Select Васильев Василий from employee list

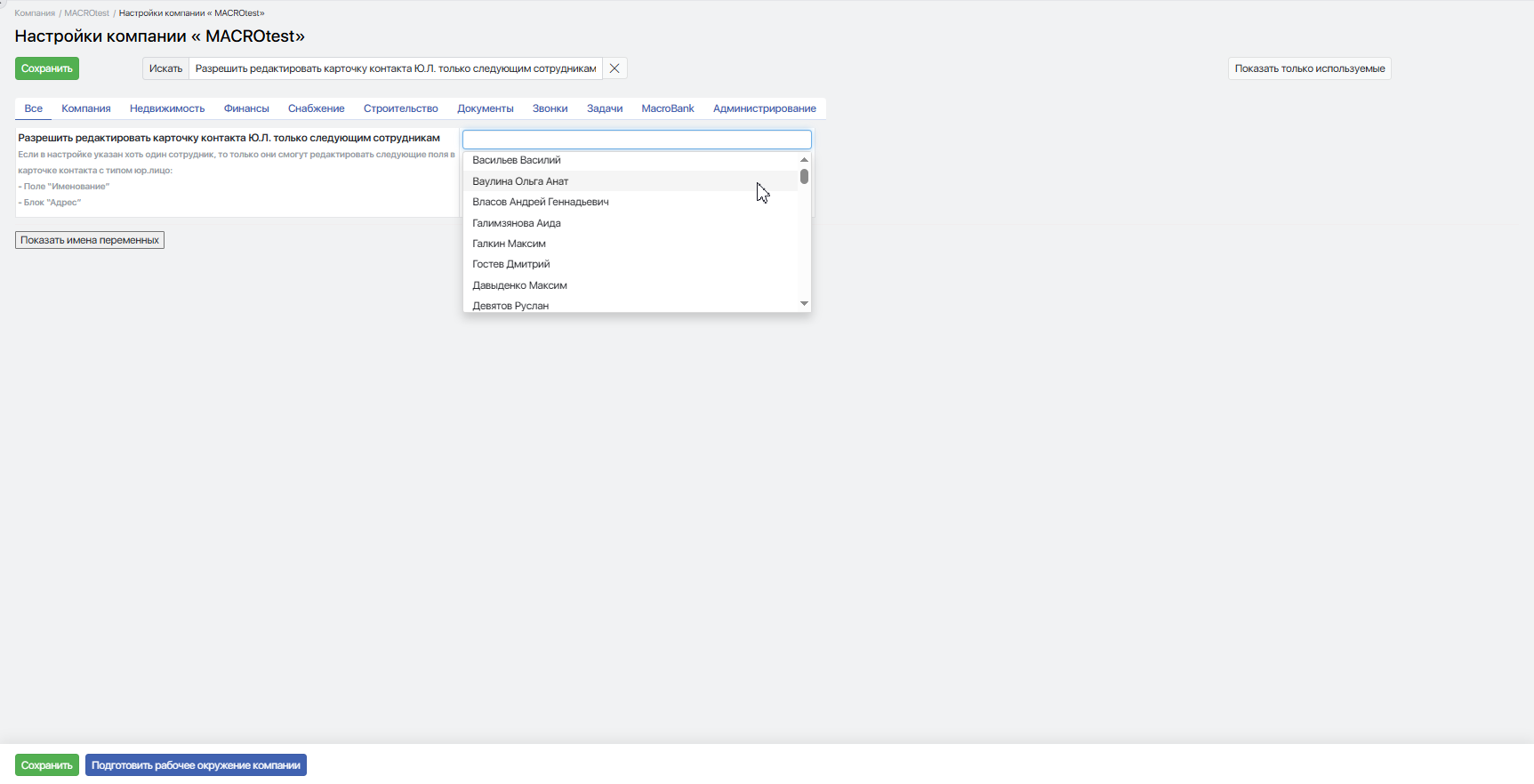pyautogui.click(x=517, y=161)
